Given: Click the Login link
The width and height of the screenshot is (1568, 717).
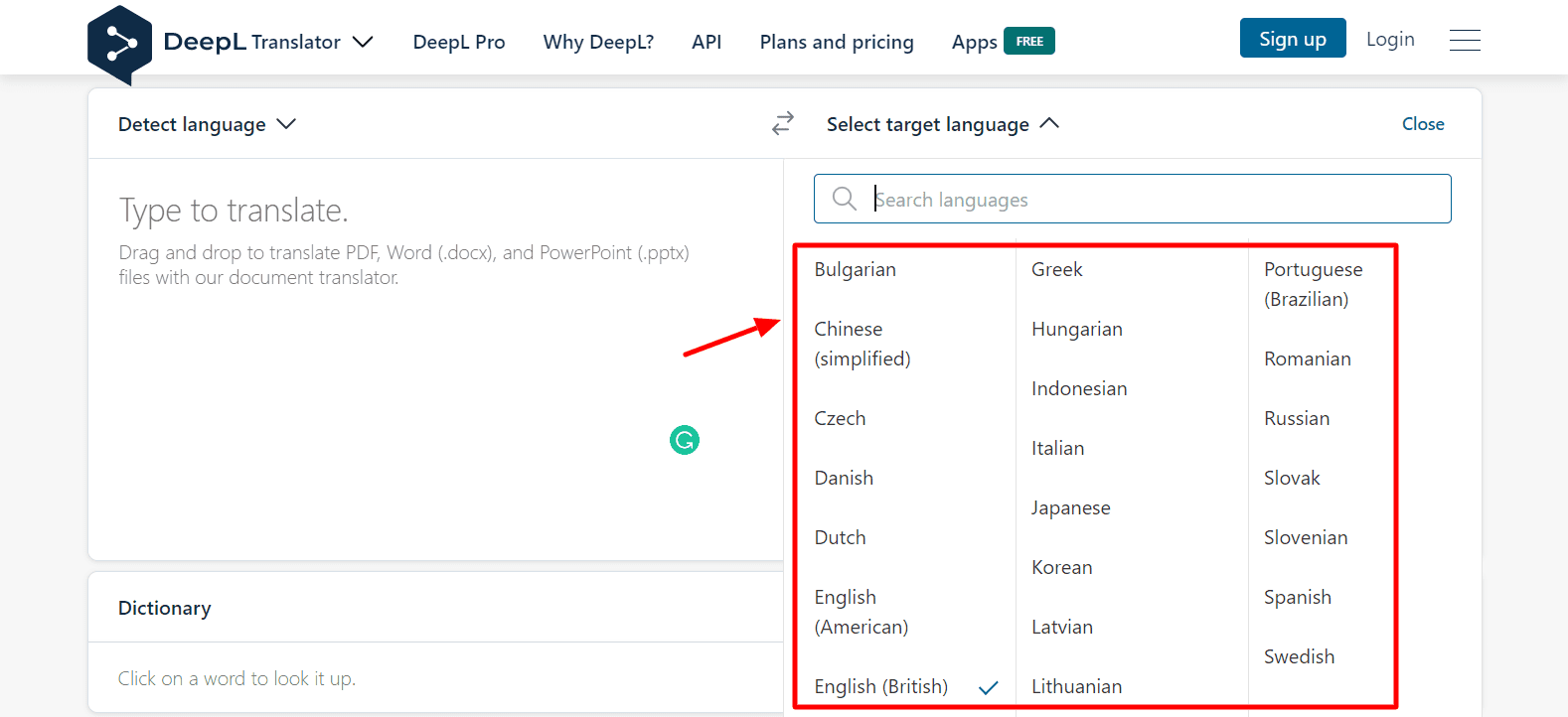Looking at the screenshot, I should click(1390, 39).
